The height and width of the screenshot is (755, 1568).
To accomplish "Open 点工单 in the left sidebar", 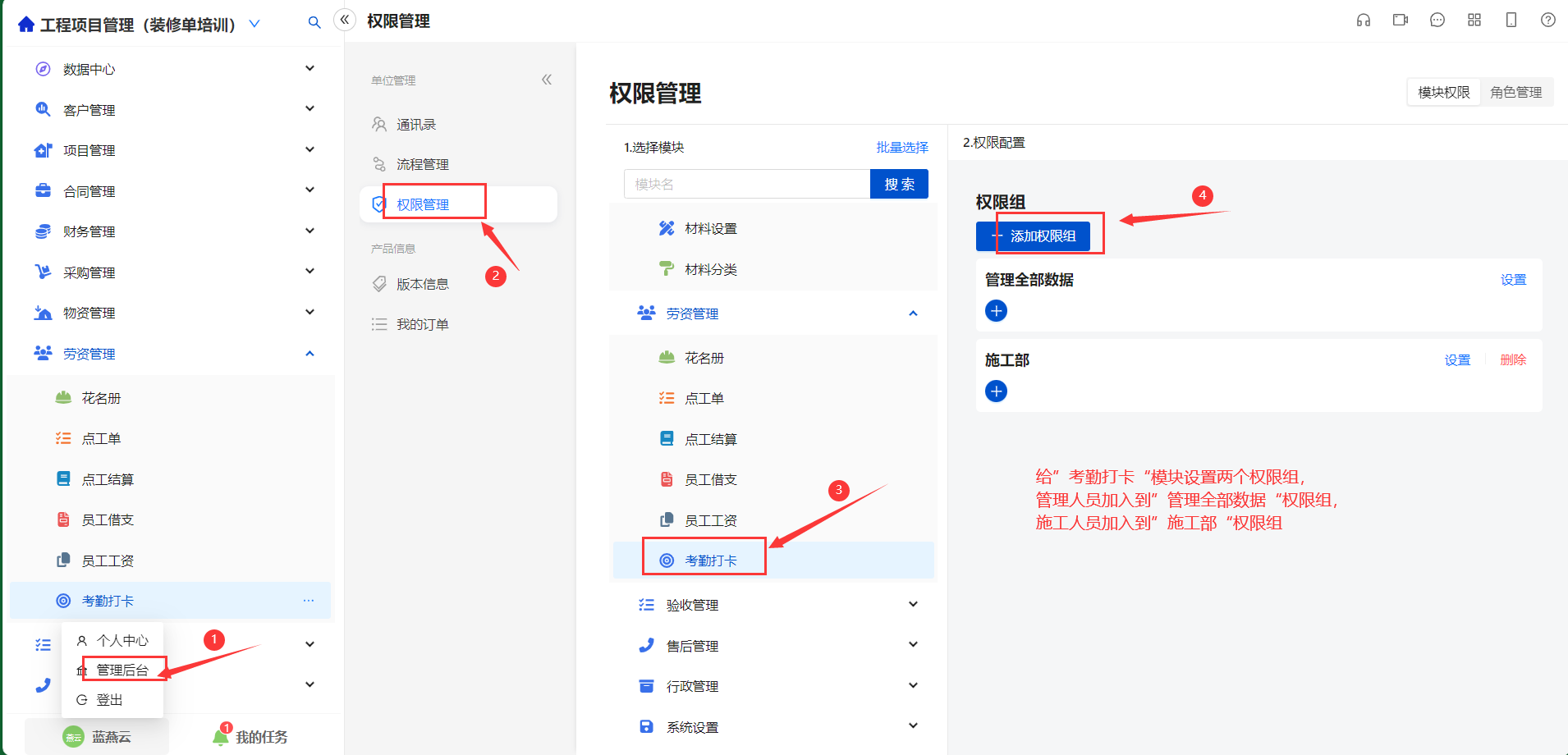I will click(171, 438).
